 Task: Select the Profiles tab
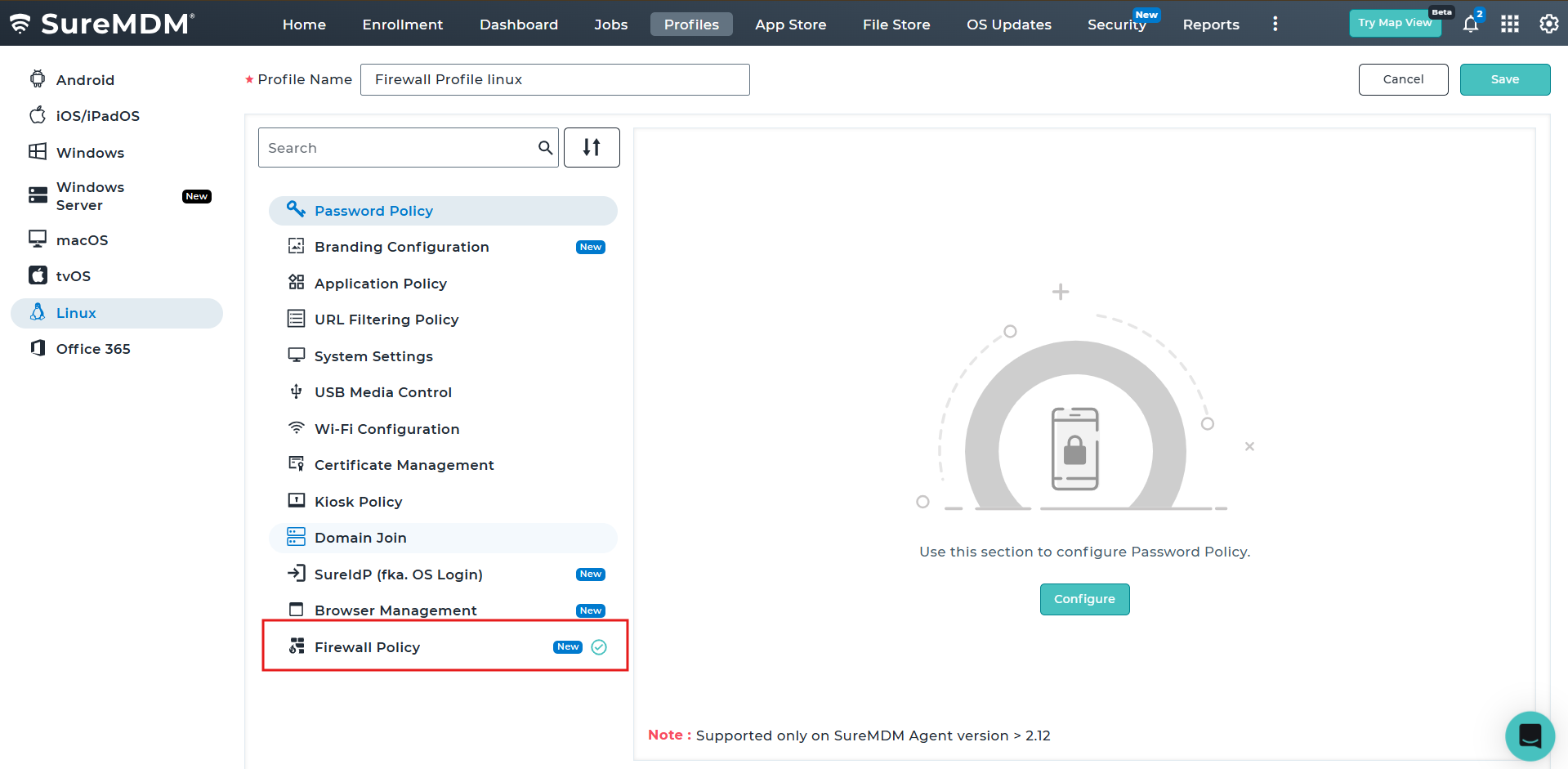691,25
